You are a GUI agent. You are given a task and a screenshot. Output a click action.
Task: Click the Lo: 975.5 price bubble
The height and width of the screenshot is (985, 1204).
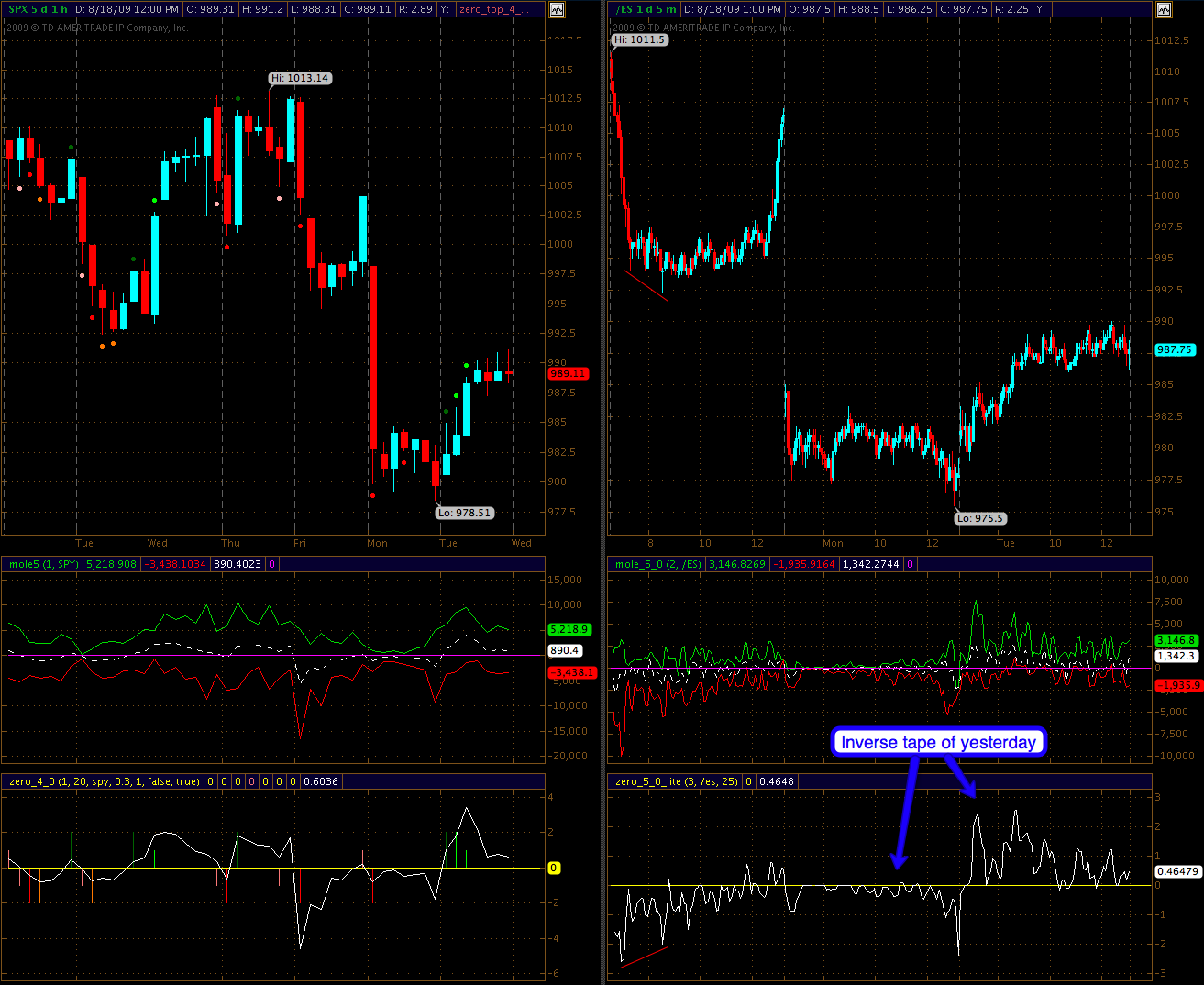point(980,518)
